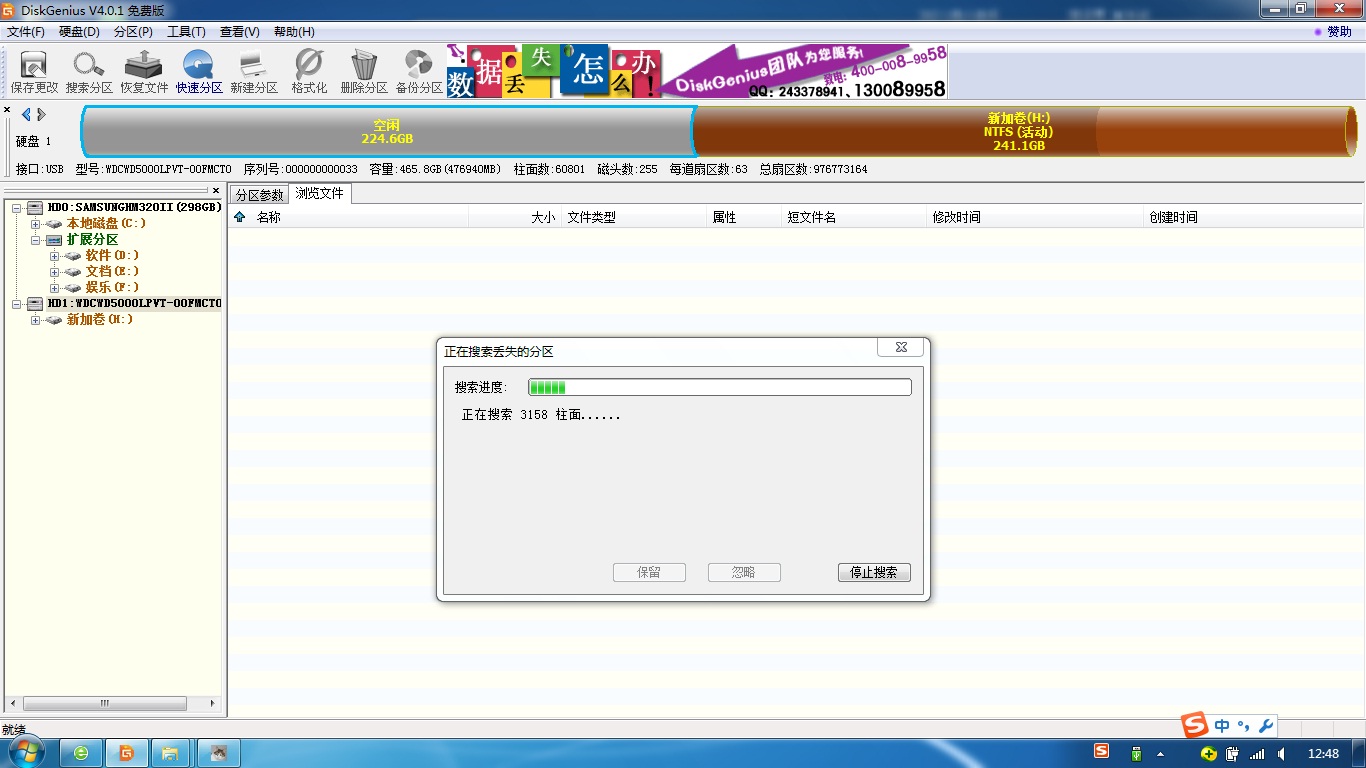Expand the 本地磁盘(C:) tree node
This screenshot has width=1366, height=768.
pos(36,223)
